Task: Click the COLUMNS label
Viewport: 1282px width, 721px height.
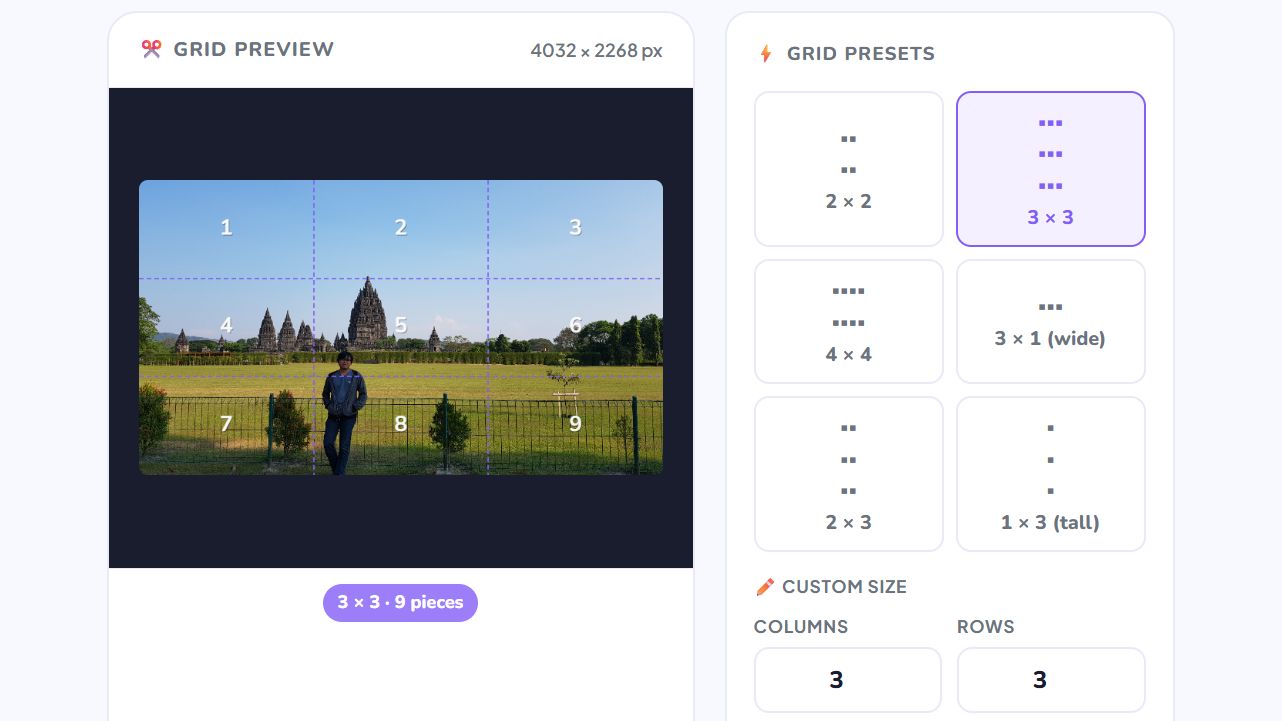Action: (801, 627)
